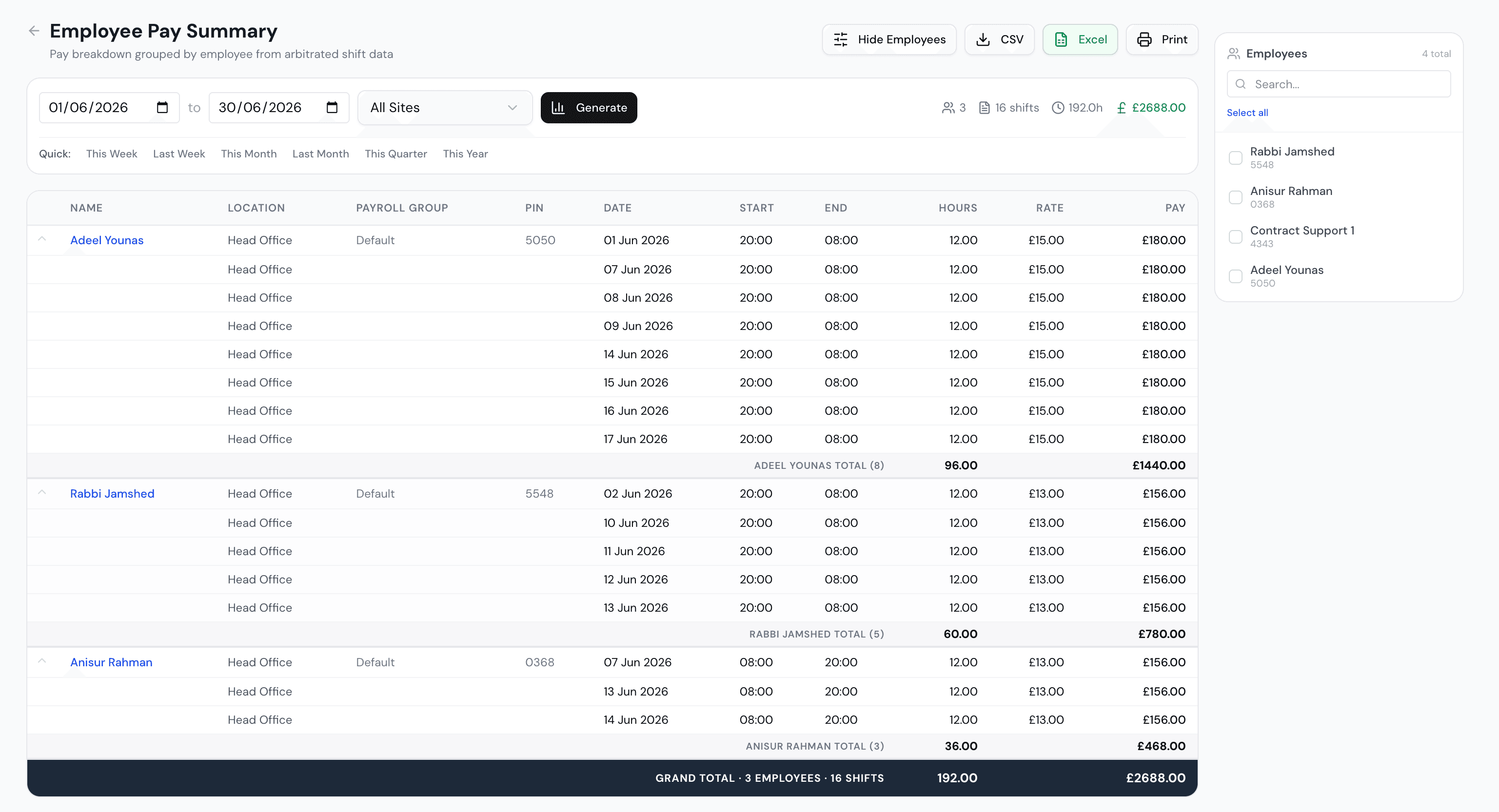The height and width of the screenshot is (812, 1499).
Task: Click the end date field 30/06/2026
Action: coord(279,108)
